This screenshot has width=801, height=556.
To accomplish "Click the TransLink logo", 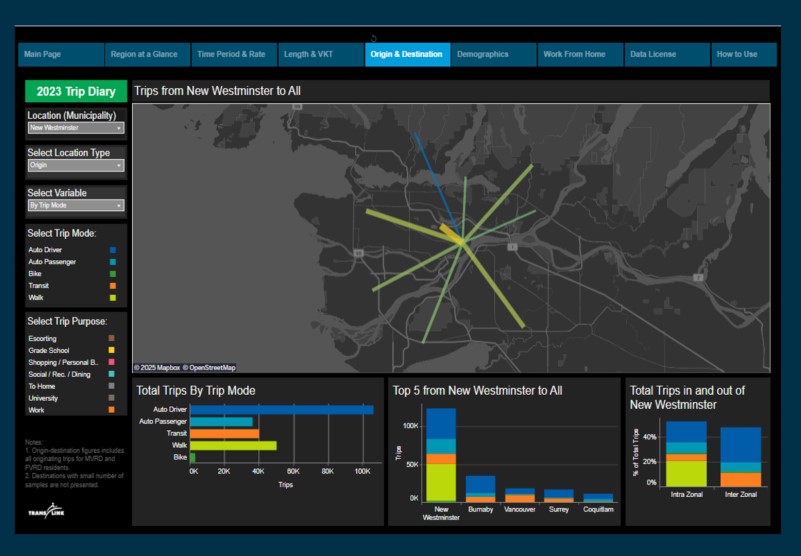I will [x=46, y=512].
